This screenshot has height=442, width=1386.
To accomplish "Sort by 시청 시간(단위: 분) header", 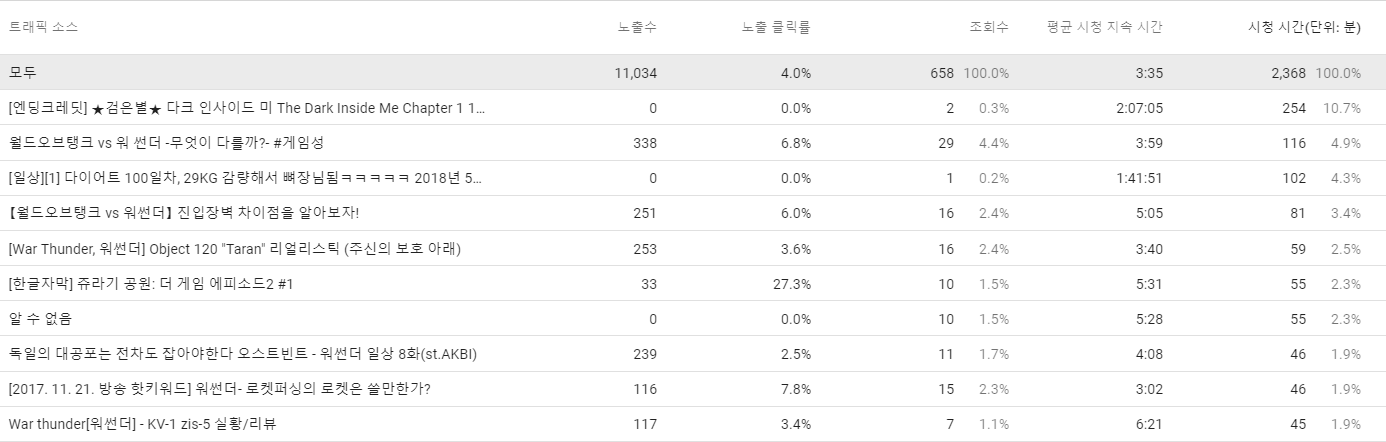I will point(1297,27).
